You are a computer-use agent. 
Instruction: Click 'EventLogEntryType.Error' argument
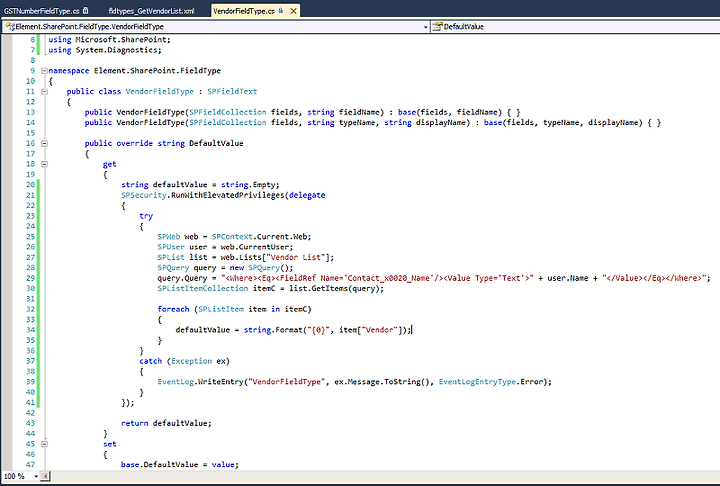(490, 382)
